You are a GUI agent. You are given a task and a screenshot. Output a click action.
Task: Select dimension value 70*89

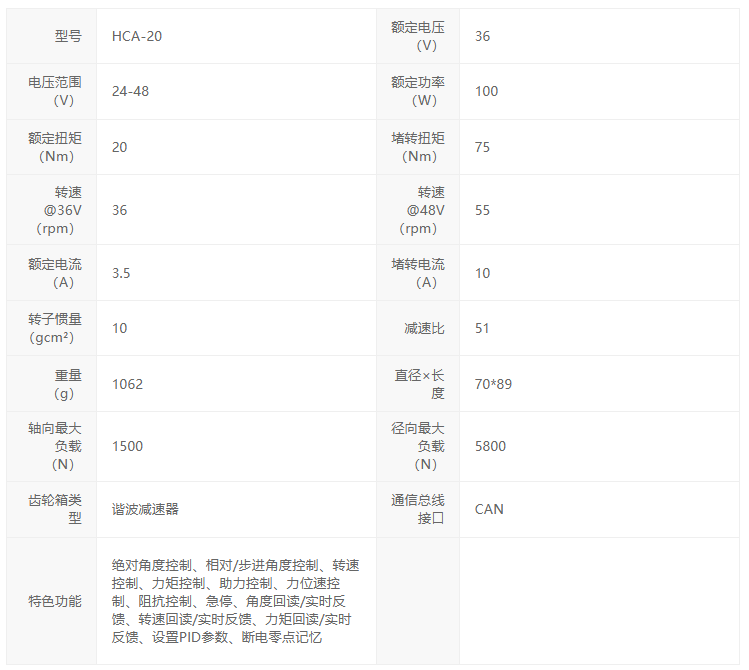click(493, 384)
